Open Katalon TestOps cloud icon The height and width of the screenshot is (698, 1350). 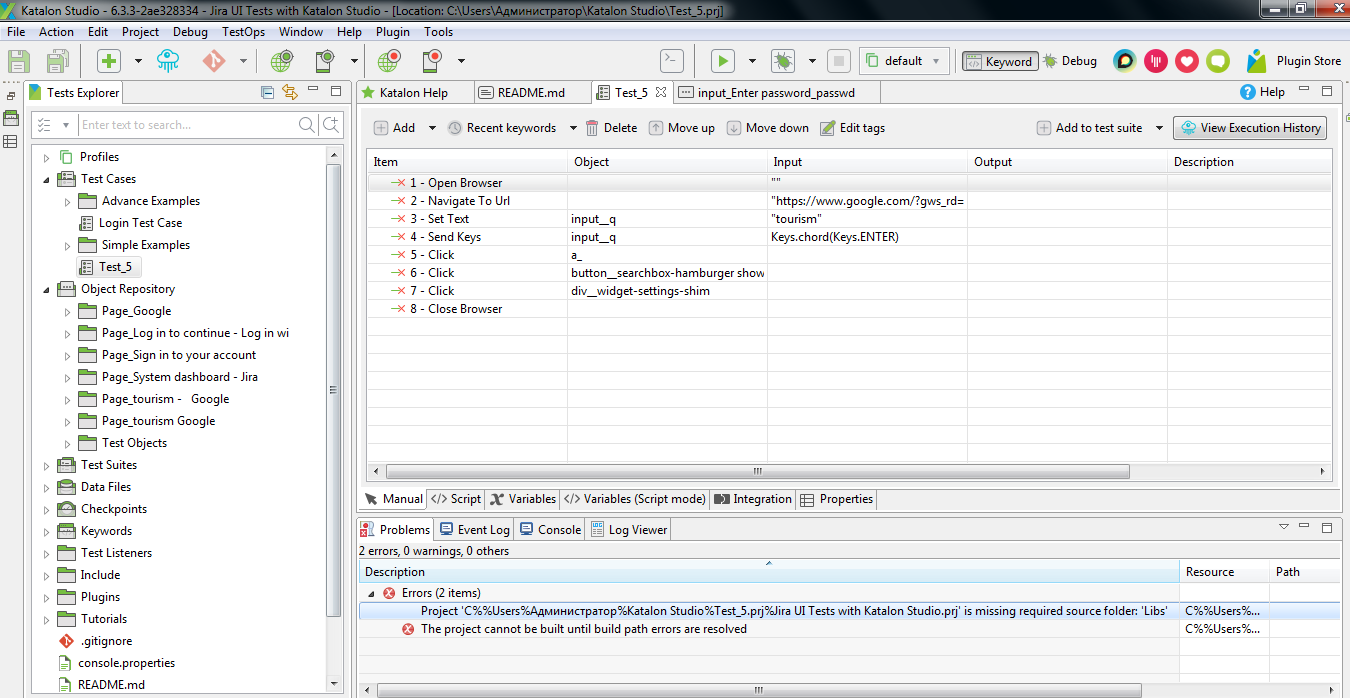168,61
